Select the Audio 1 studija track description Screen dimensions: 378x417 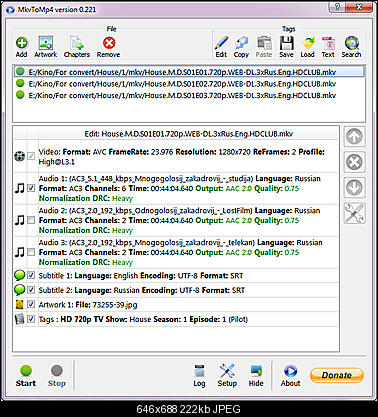(x=180, y=188)
